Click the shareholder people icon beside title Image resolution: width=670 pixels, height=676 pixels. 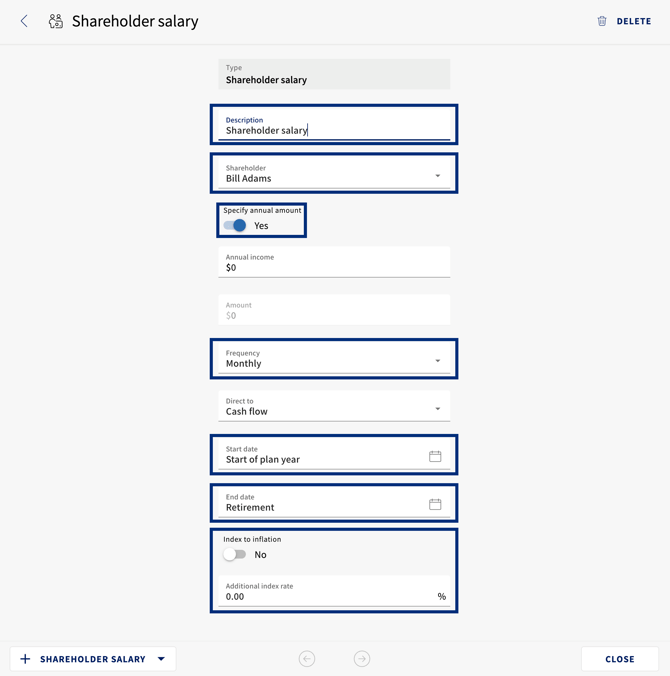[x=56, y=21]
